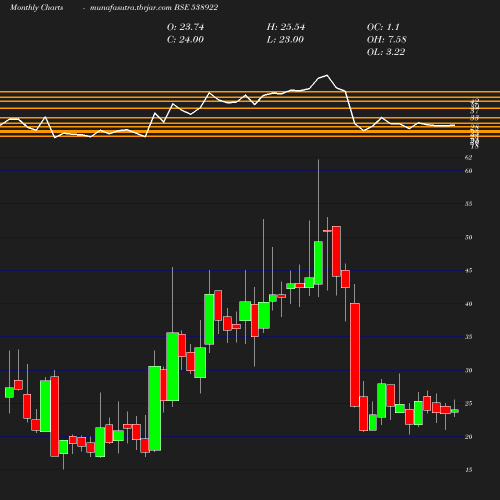Click the peak of the white line chart
The image size is (500, 500).
coord(327,75)
